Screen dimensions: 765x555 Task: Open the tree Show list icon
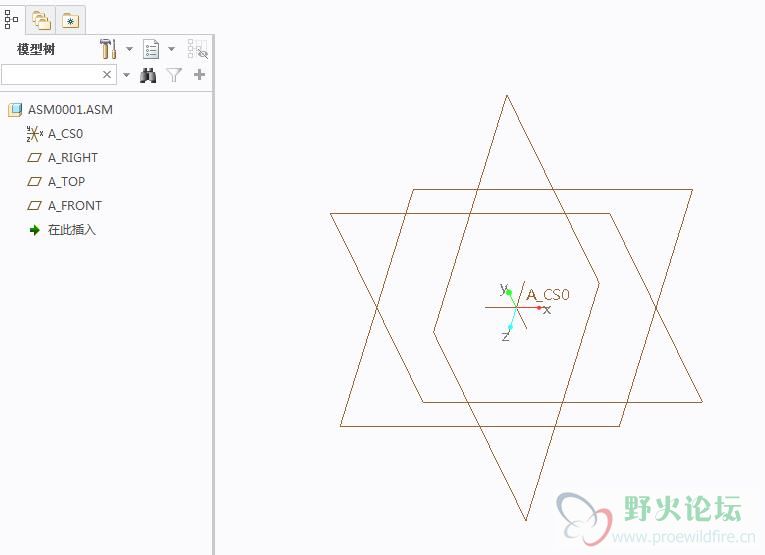click(151, 49)
